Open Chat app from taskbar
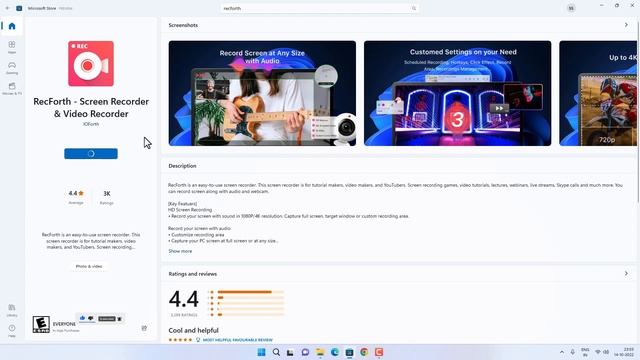Screen dimensions: 640x360 (305, 352)
